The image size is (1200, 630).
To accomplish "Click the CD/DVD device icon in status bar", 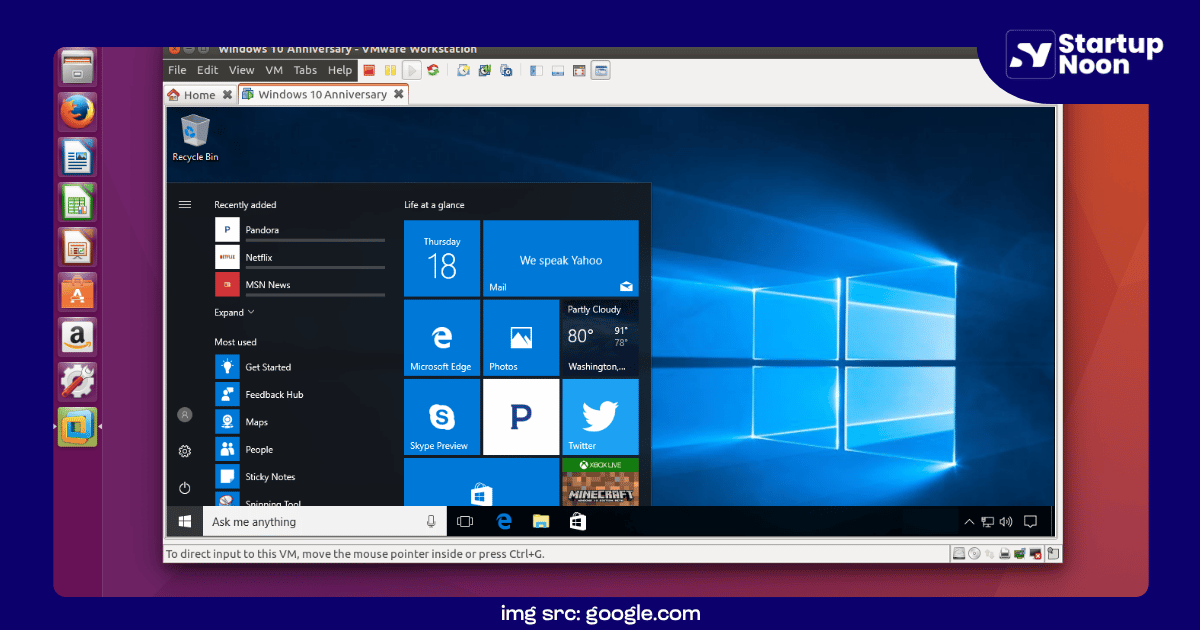I will [x=974, y=553].
